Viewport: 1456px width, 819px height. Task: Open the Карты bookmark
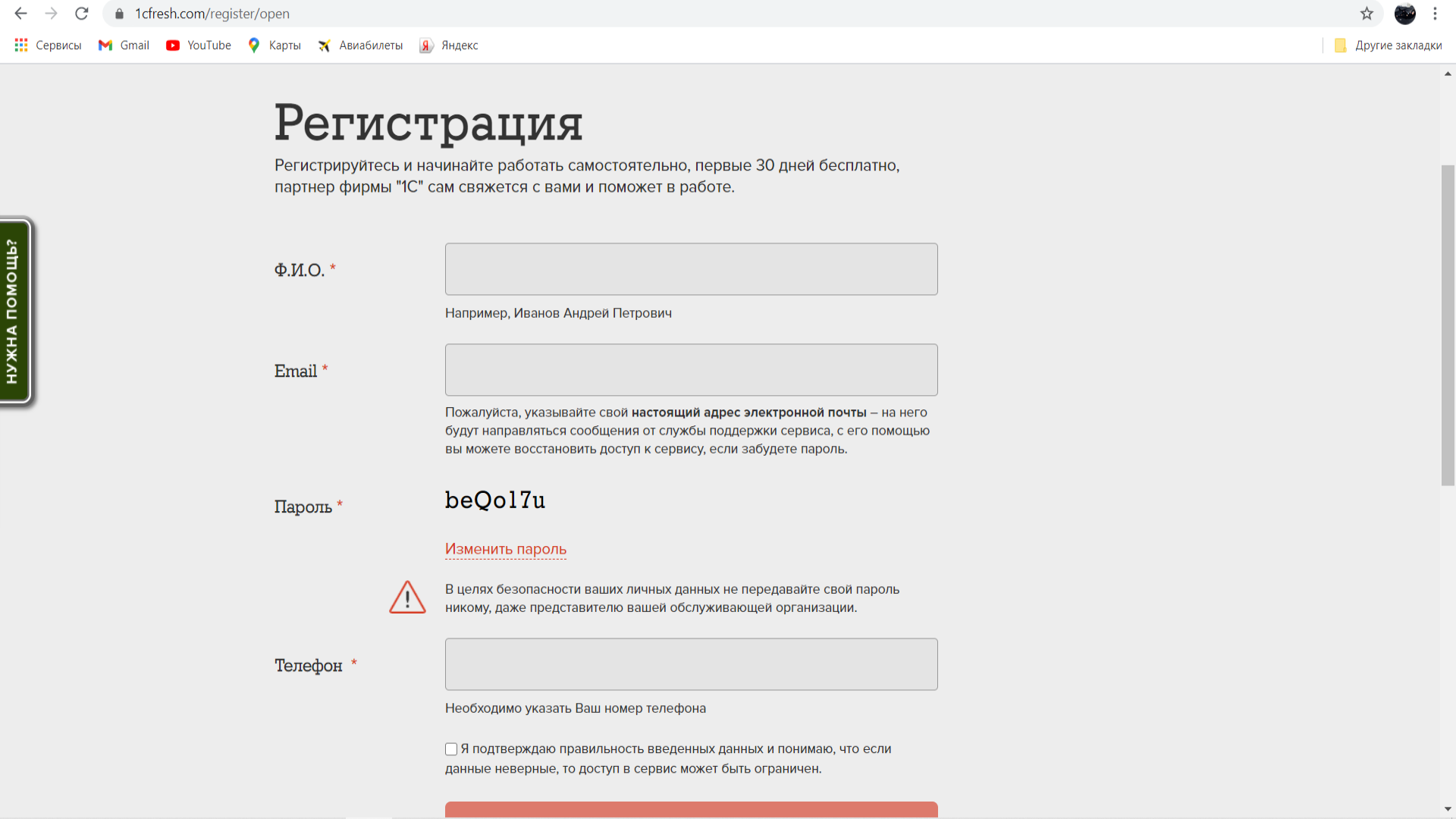point(275,45)
